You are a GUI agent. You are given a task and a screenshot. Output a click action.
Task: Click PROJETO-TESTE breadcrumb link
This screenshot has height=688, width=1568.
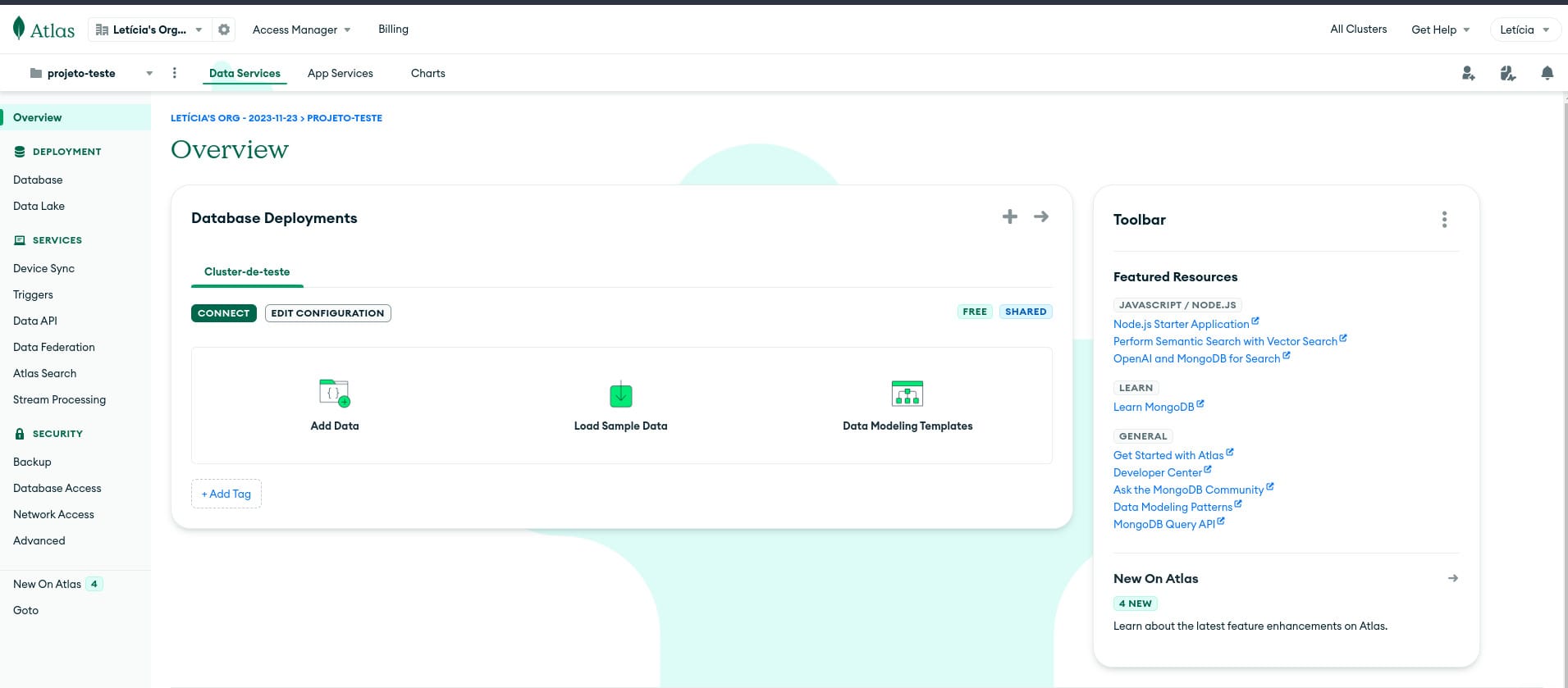[x=345, y=118]
